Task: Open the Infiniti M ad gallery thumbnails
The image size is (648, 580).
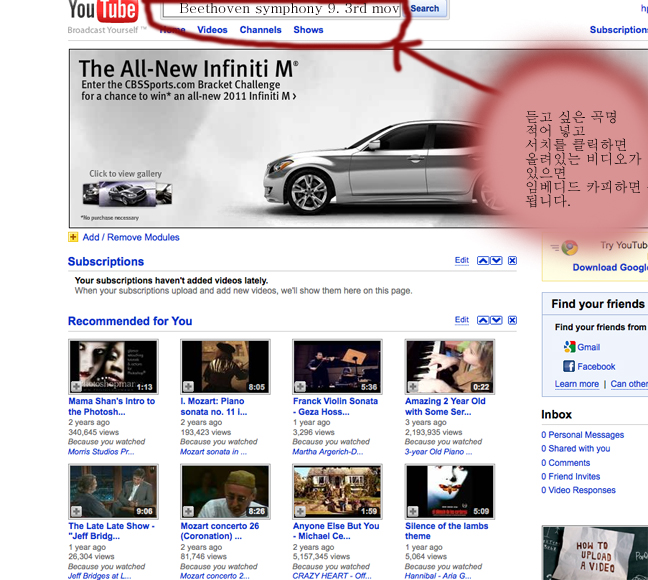Action: (127, 194)
